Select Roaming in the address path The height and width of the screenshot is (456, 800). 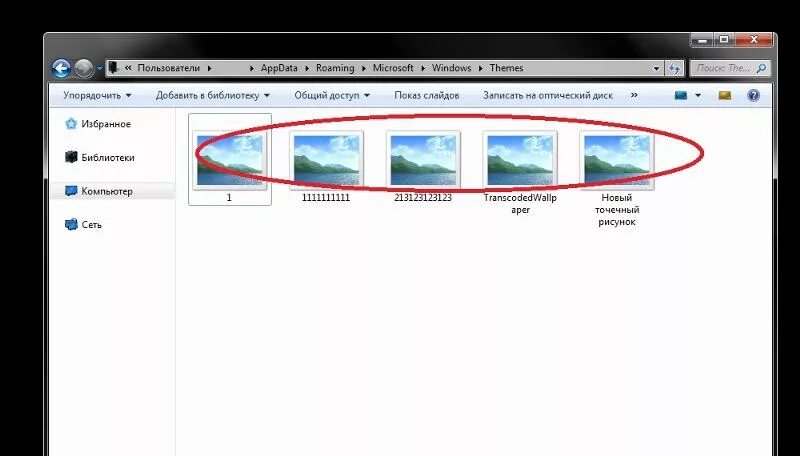pyautogui.click(x=335, y=68)
